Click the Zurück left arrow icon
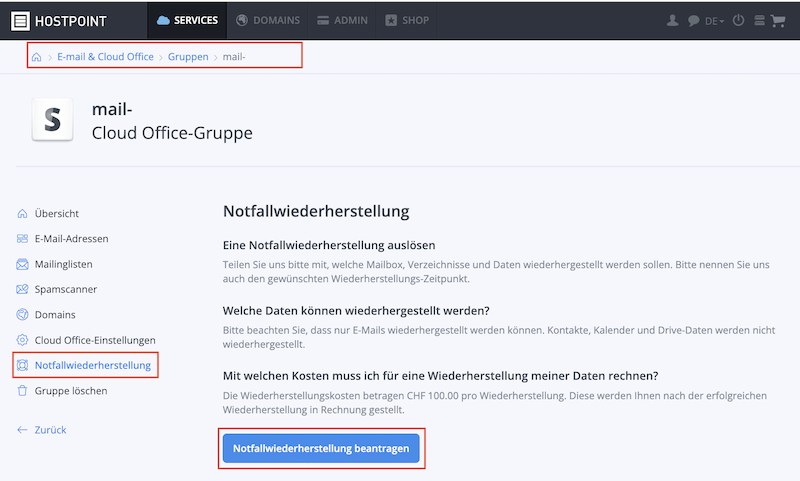Viewport: 800px width, 481px height. tap(22, 430)
